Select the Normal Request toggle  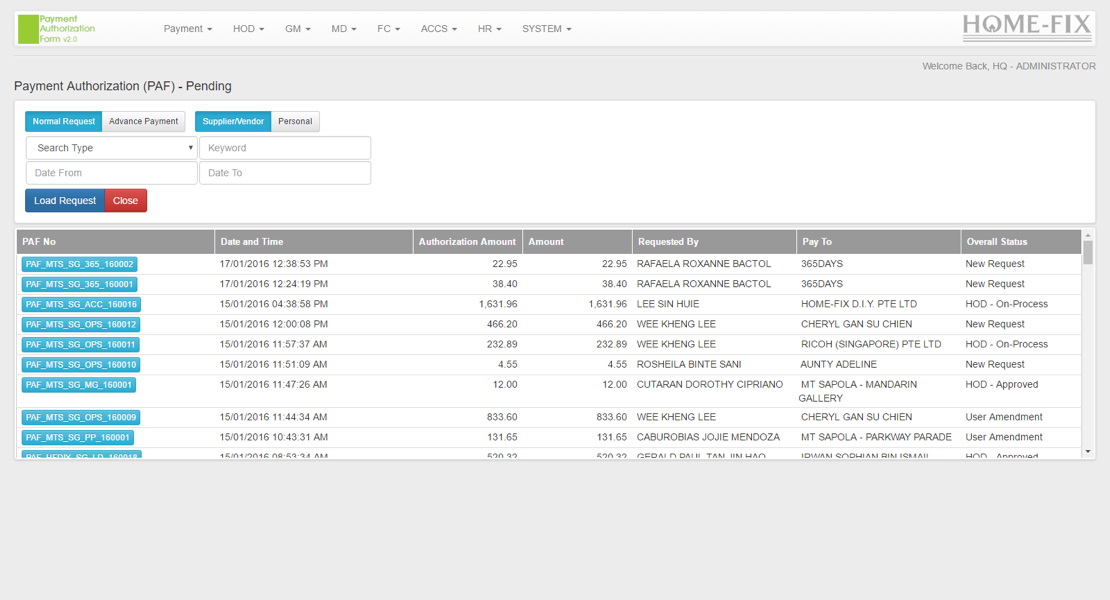point(63,120)
